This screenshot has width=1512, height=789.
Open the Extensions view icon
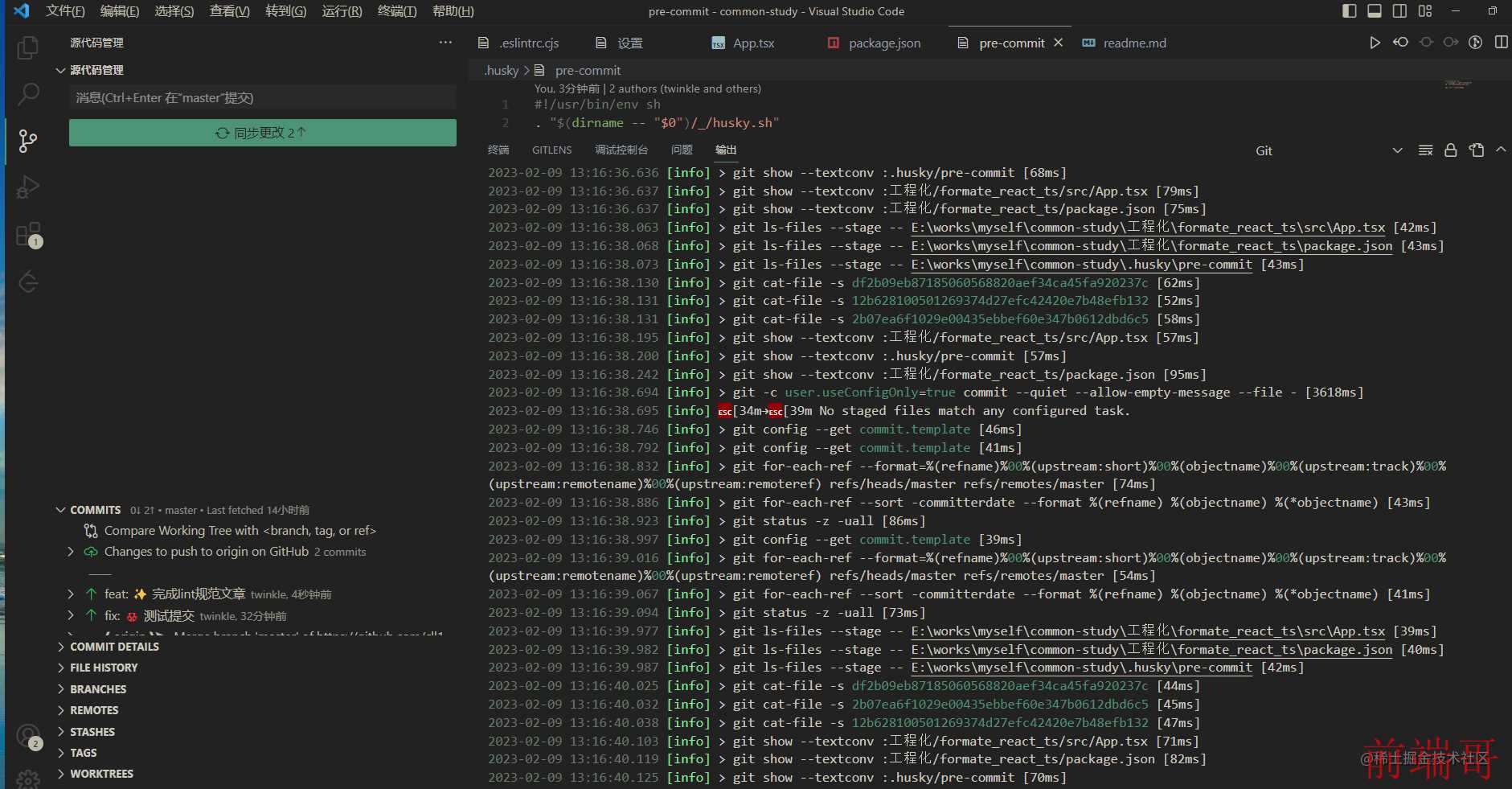pyautogui.click(x=28, y=235)
